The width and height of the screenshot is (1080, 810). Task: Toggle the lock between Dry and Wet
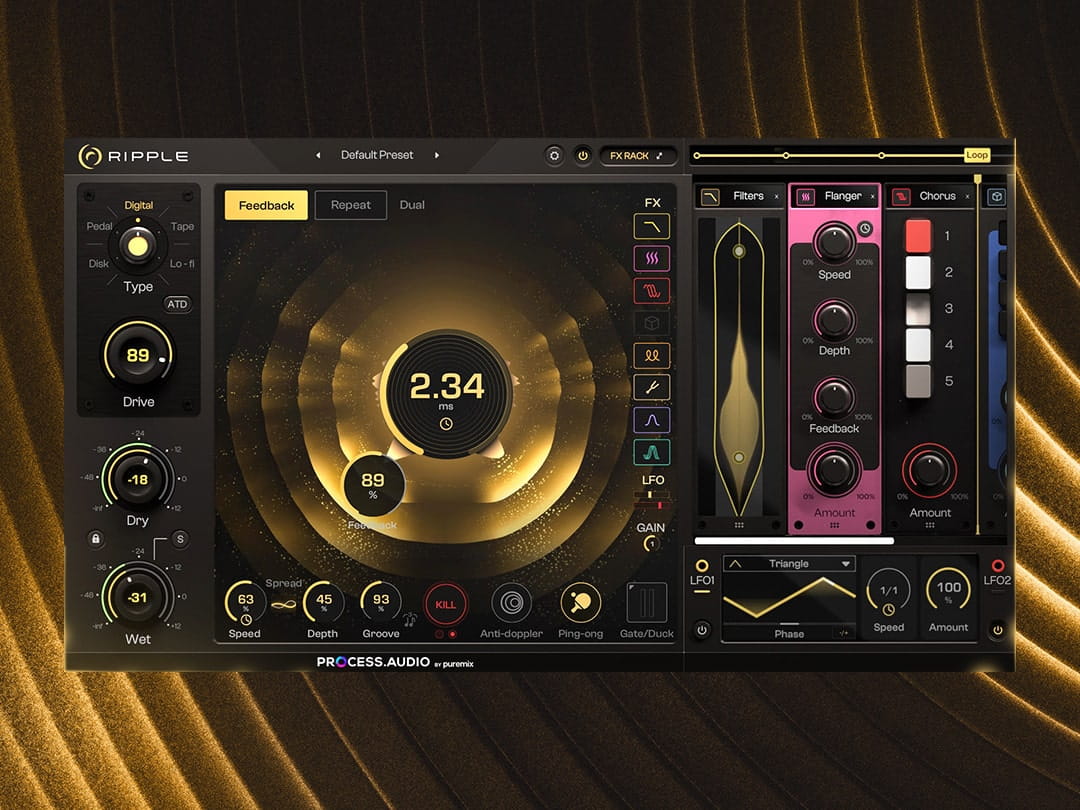tap(96, 539)
